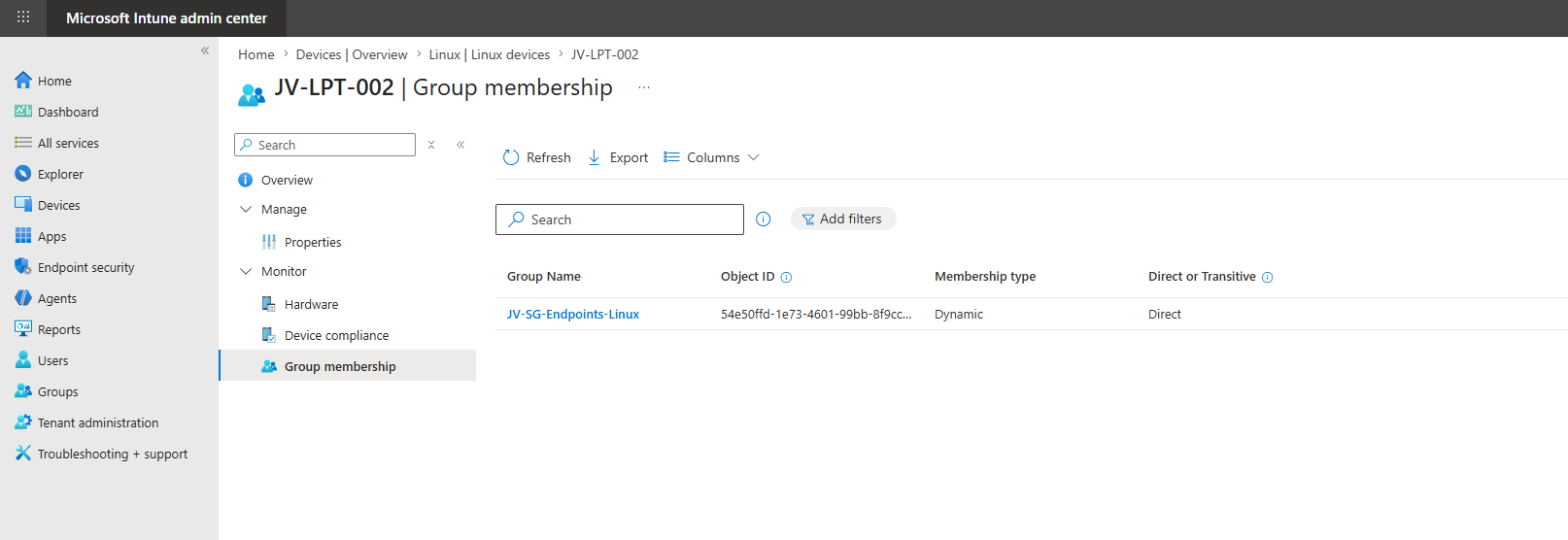The height and width of the screenshot is (540, 1568).
Task: Click the Group Name column header
Action: (x=544, y=277)
